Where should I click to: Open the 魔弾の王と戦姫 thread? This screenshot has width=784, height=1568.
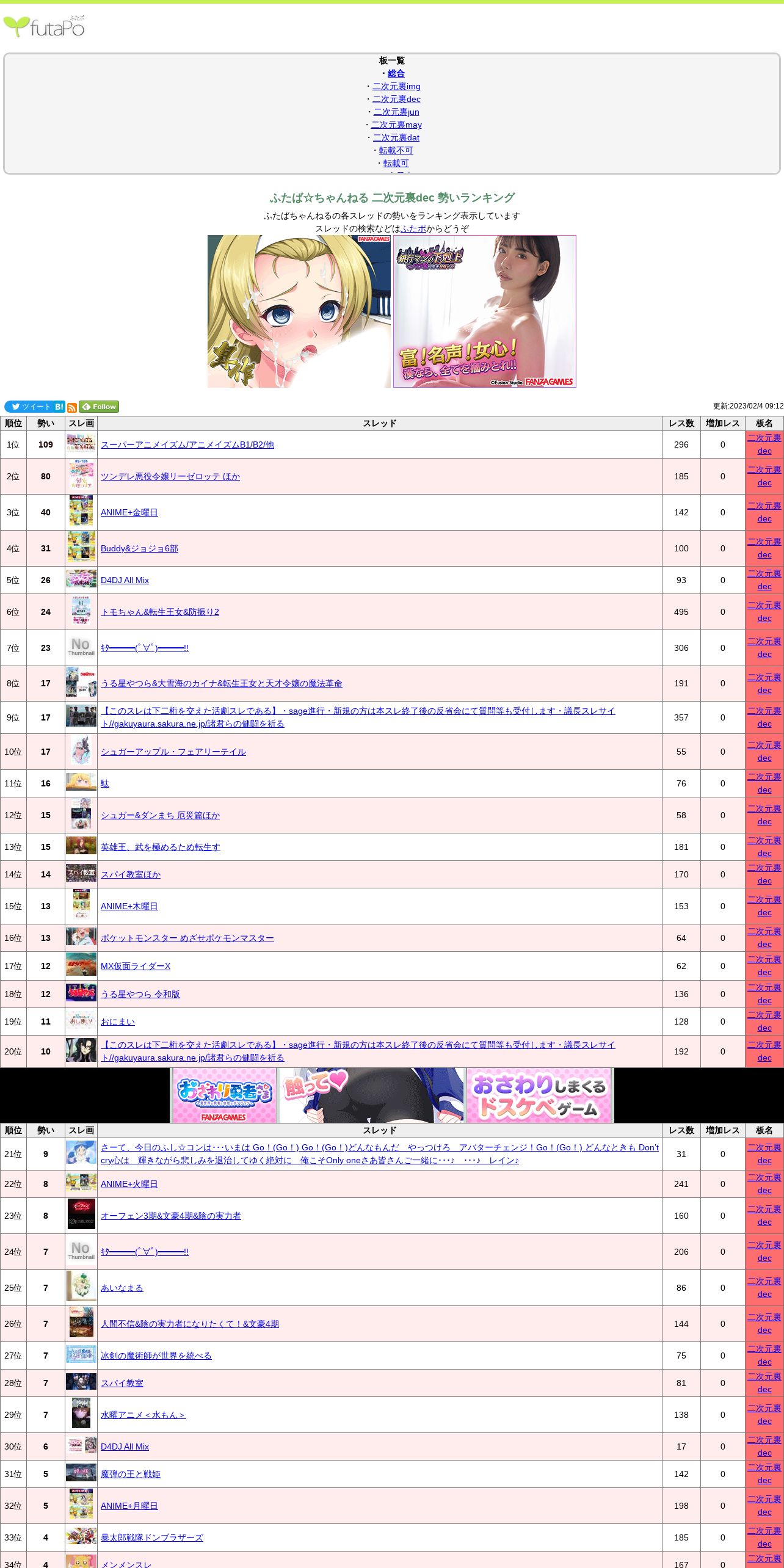tap(131, 1474)
